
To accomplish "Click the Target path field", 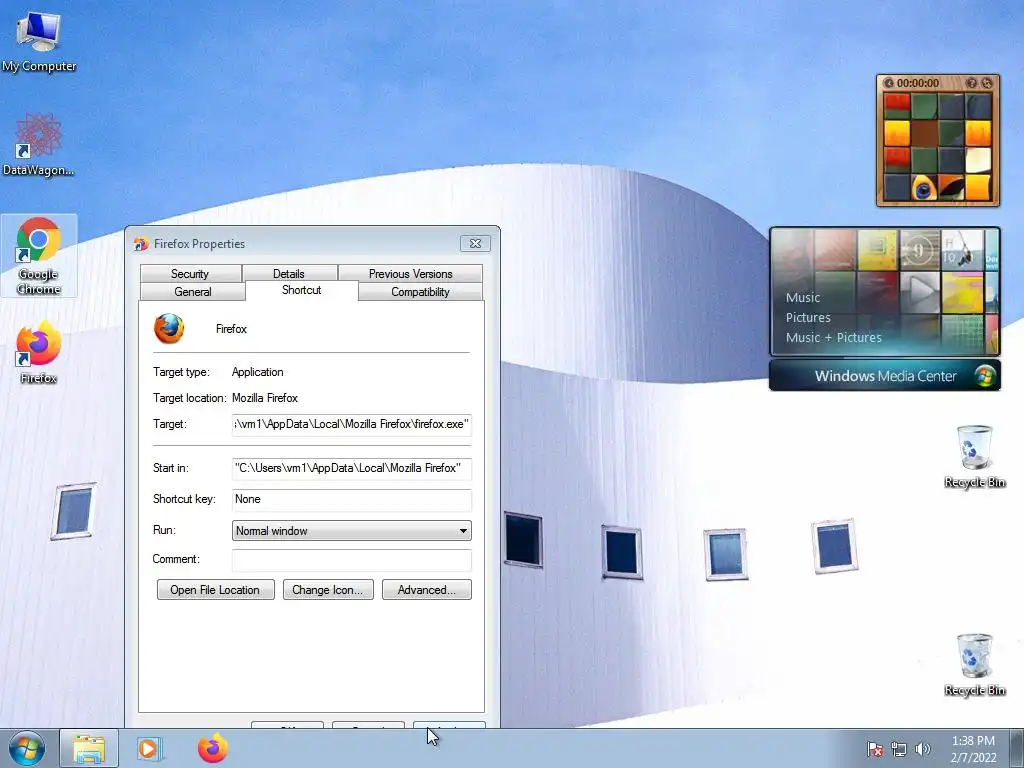I will pyautogui.click(x=351, y=424).
